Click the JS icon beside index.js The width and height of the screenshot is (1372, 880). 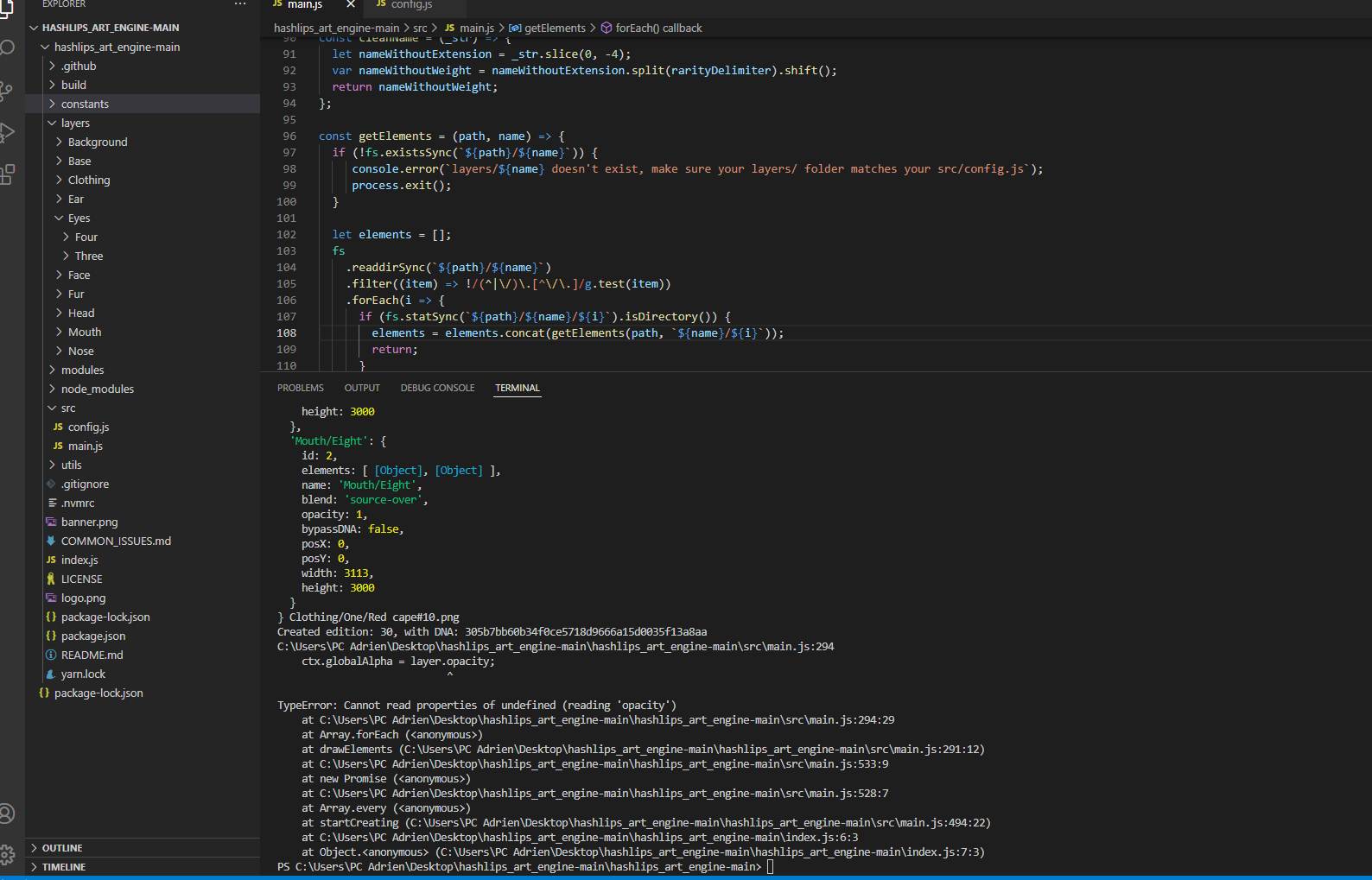(x=51, y=560)
